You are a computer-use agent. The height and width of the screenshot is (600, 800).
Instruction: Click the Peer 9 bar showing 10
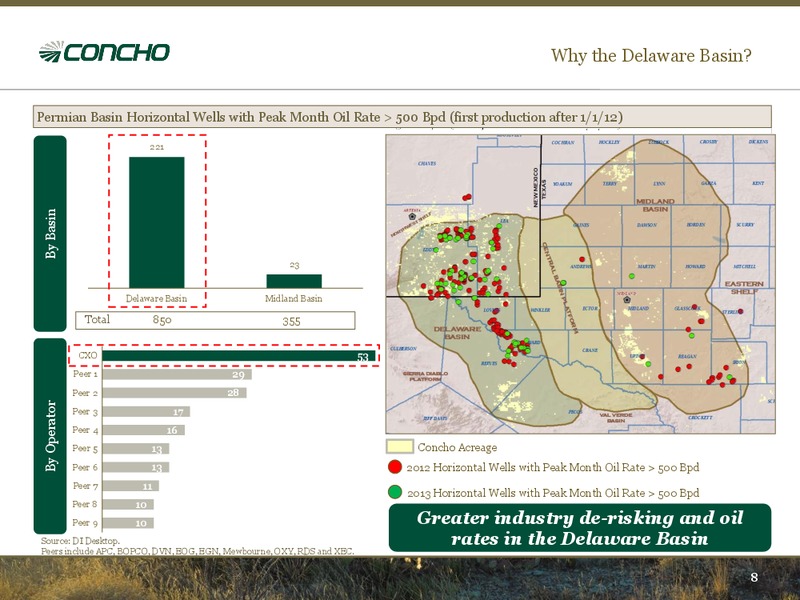tap(128, 523)
